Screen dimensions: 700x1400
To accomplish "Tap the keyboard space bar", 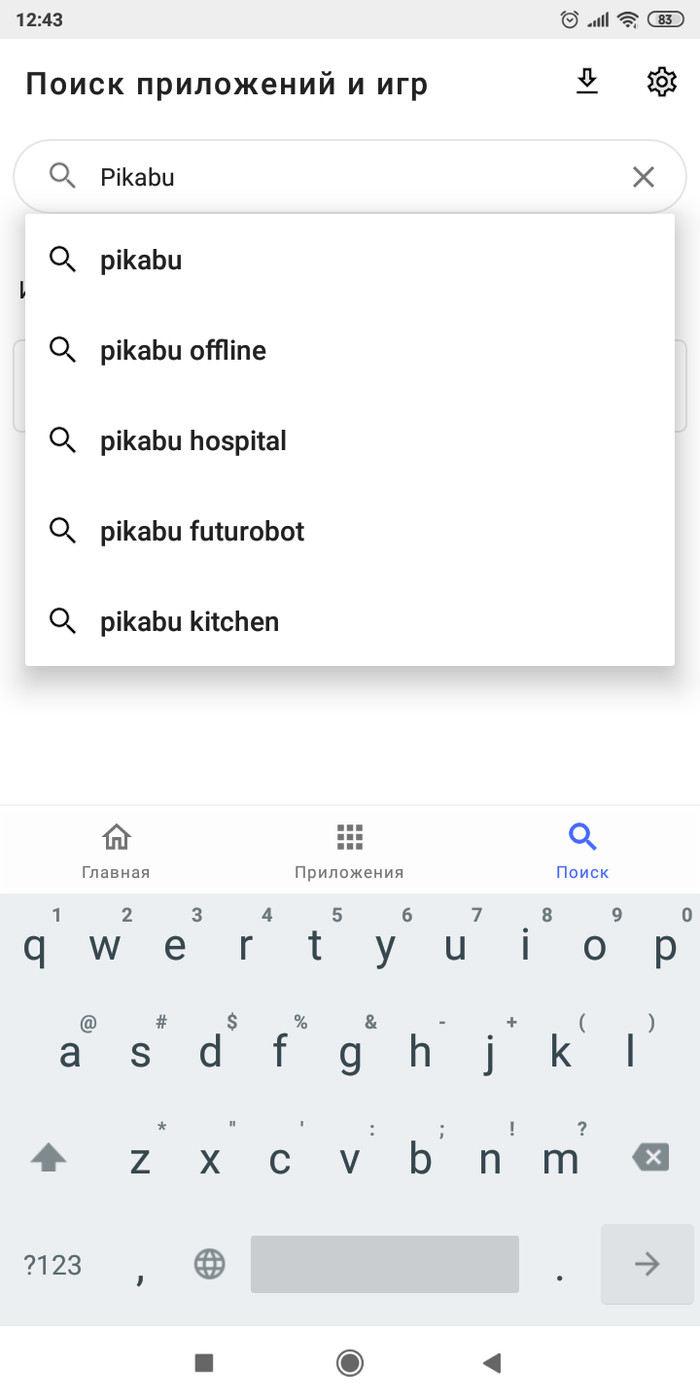I will 384,1265.
